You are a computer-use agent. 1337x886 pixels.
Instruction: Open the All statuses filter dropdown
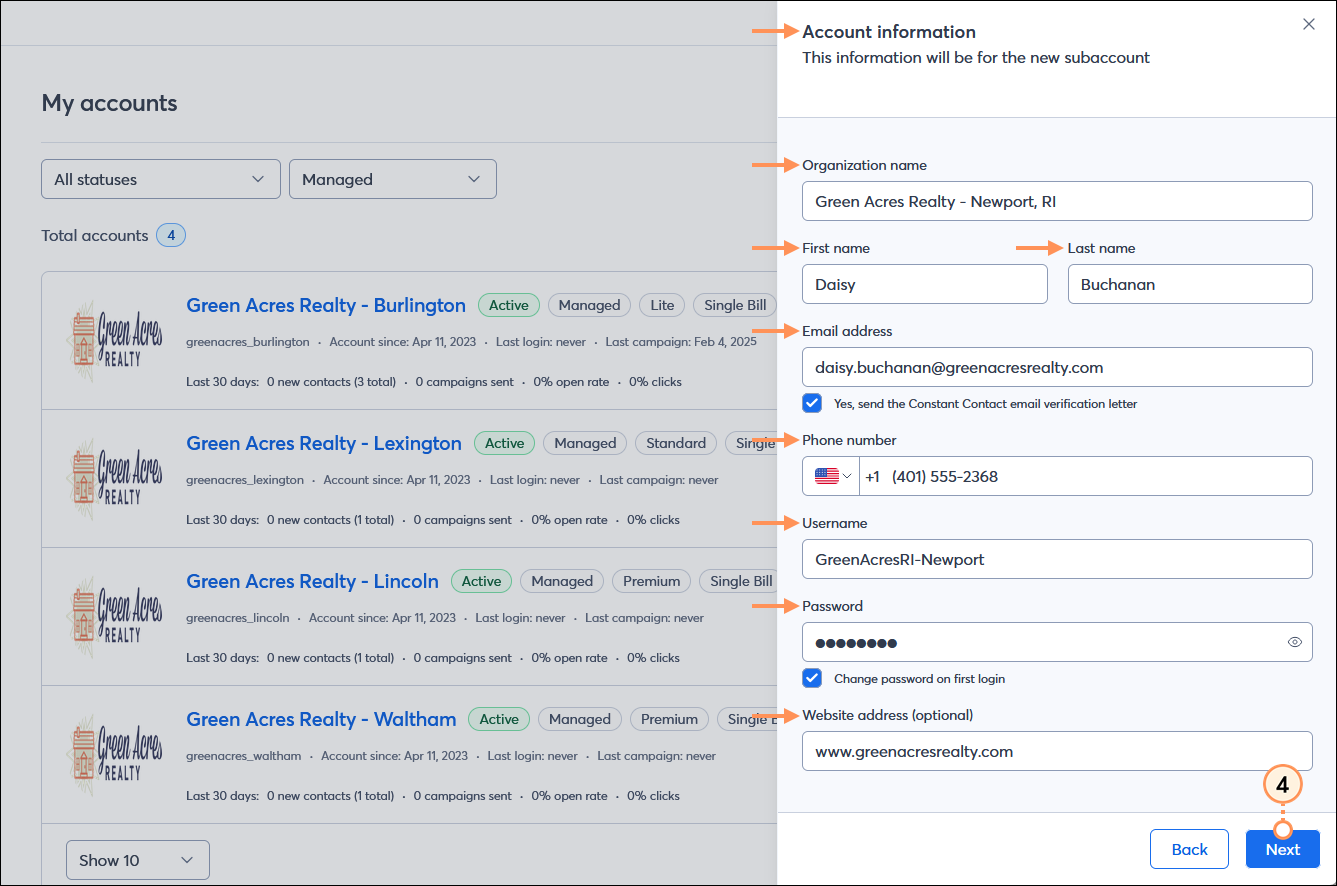(160, 179)
